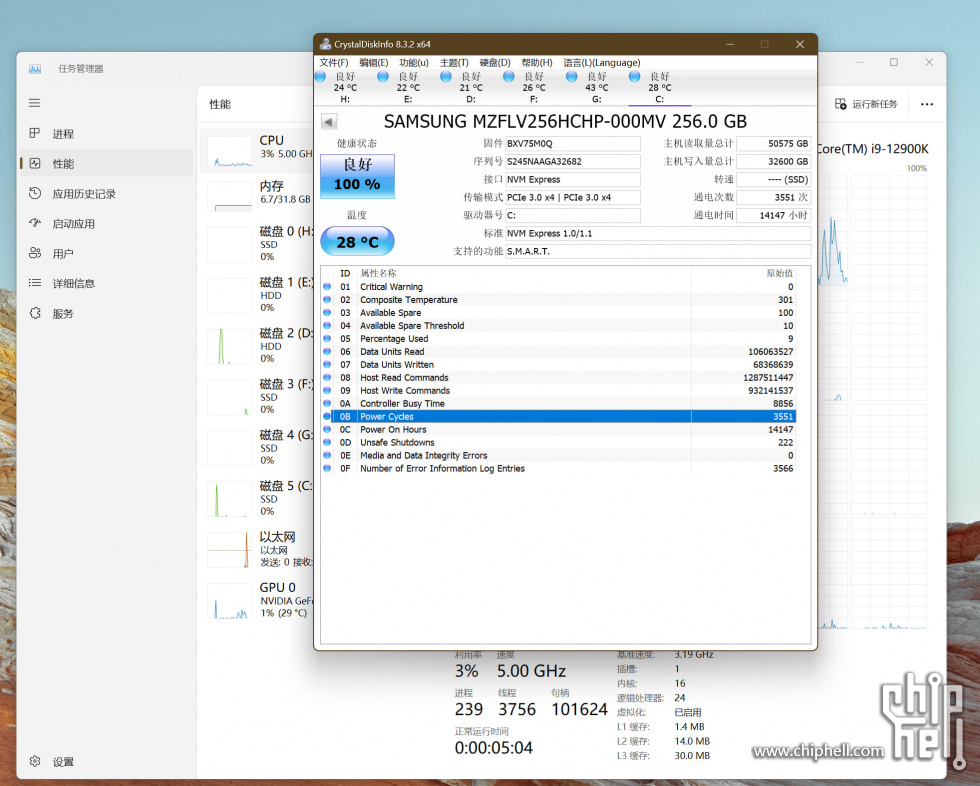Toggle Task Manager hamburger navigation menu
Image resolution: width=980 pixels, height=786 pixels.
pos(34,103)
